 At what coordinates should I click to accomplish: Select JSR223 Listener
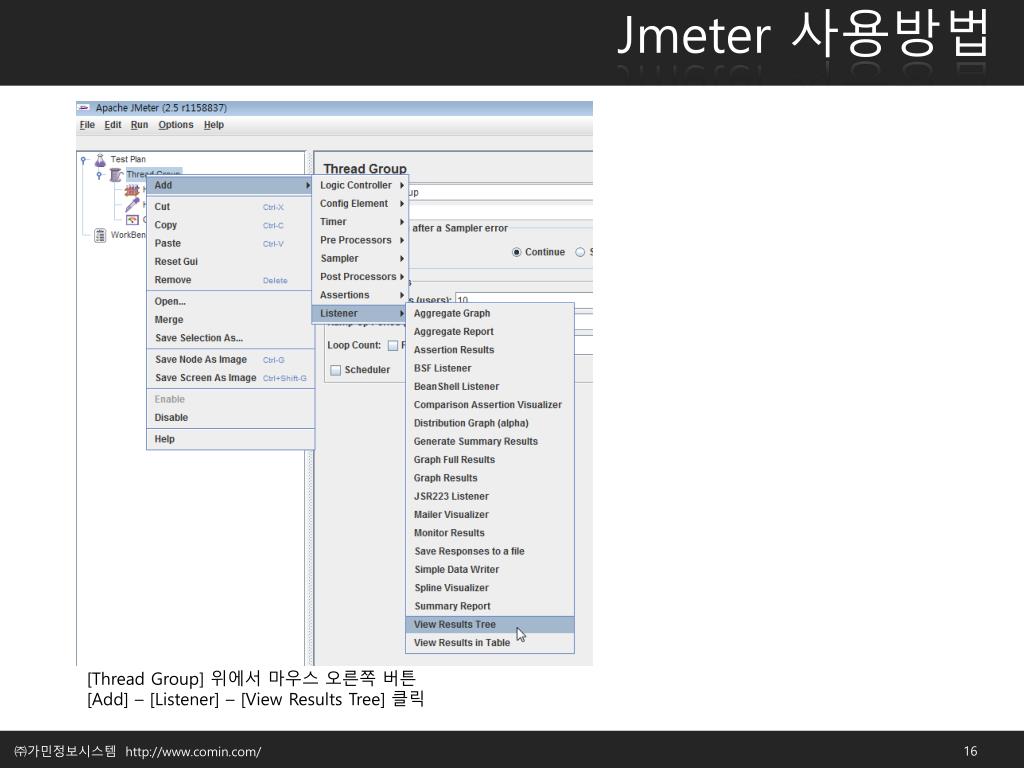tap(490, 496)
